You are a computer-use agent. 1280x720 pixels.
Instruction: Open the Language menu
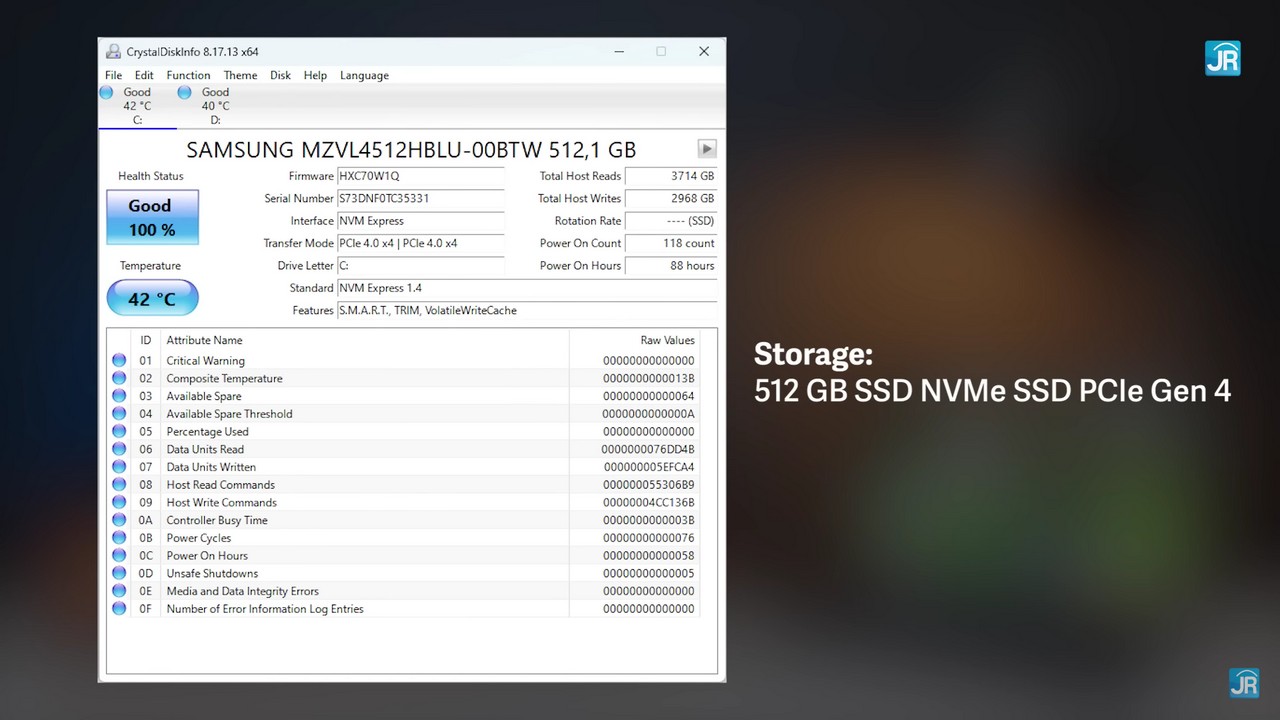(x=364, y=75)
